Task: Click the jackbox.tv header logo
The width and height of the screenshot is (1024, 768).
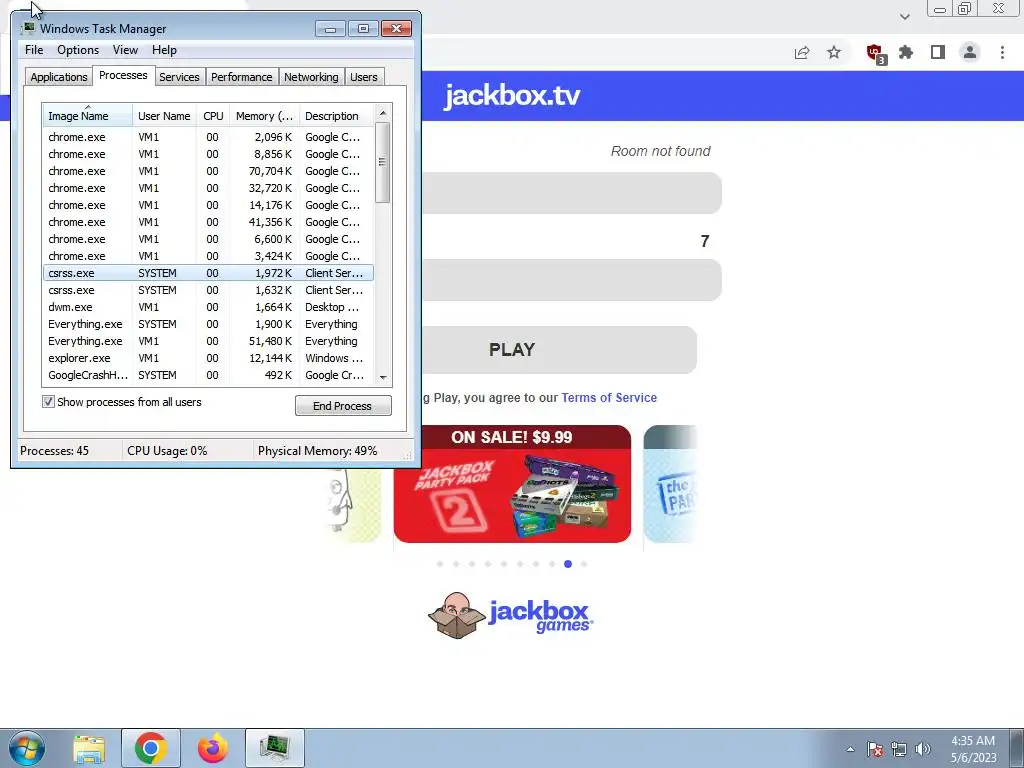Action: coord(512,95)
